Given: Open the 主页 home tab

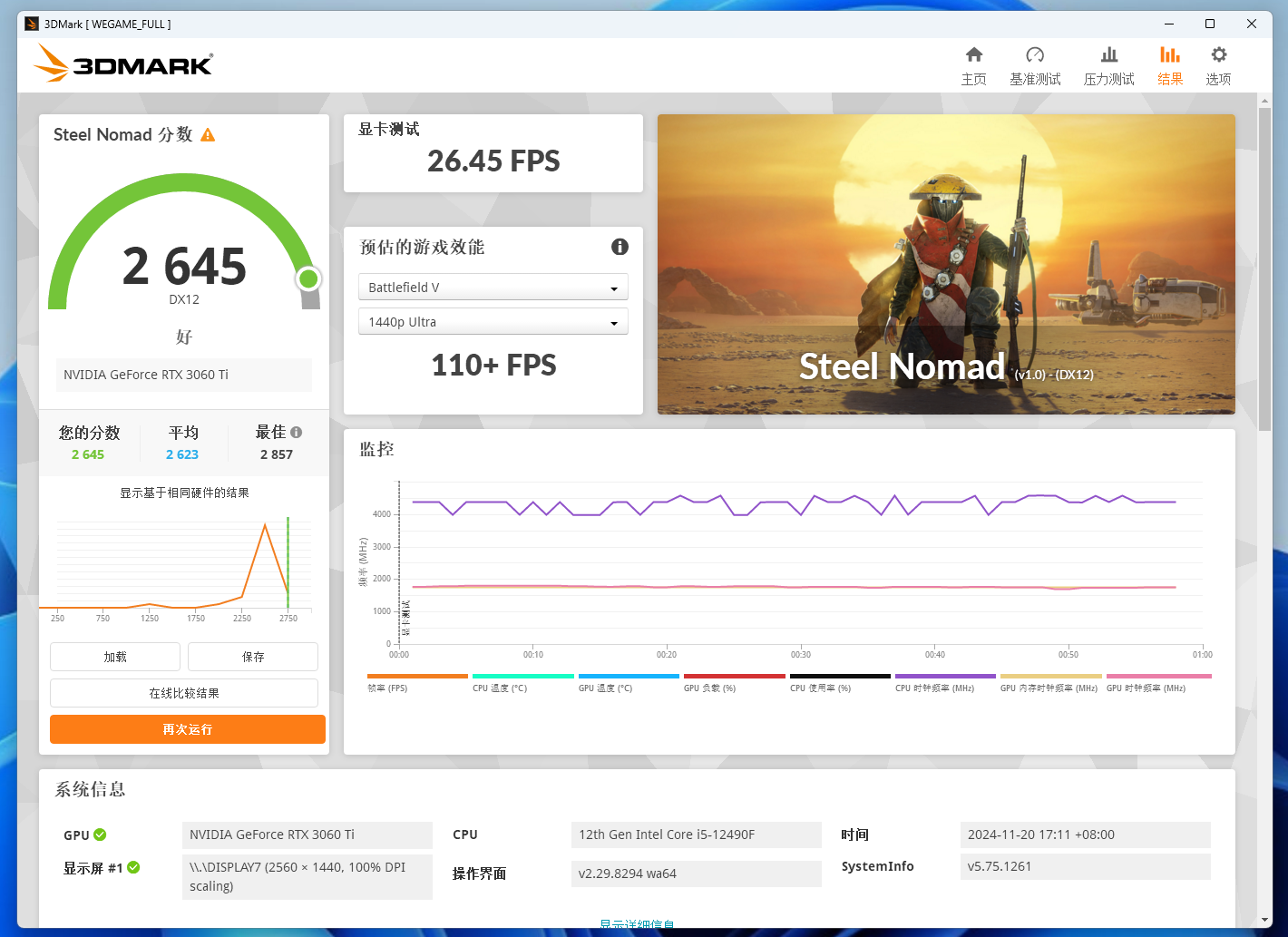Looking at the screenshot, I should [973, 66].
